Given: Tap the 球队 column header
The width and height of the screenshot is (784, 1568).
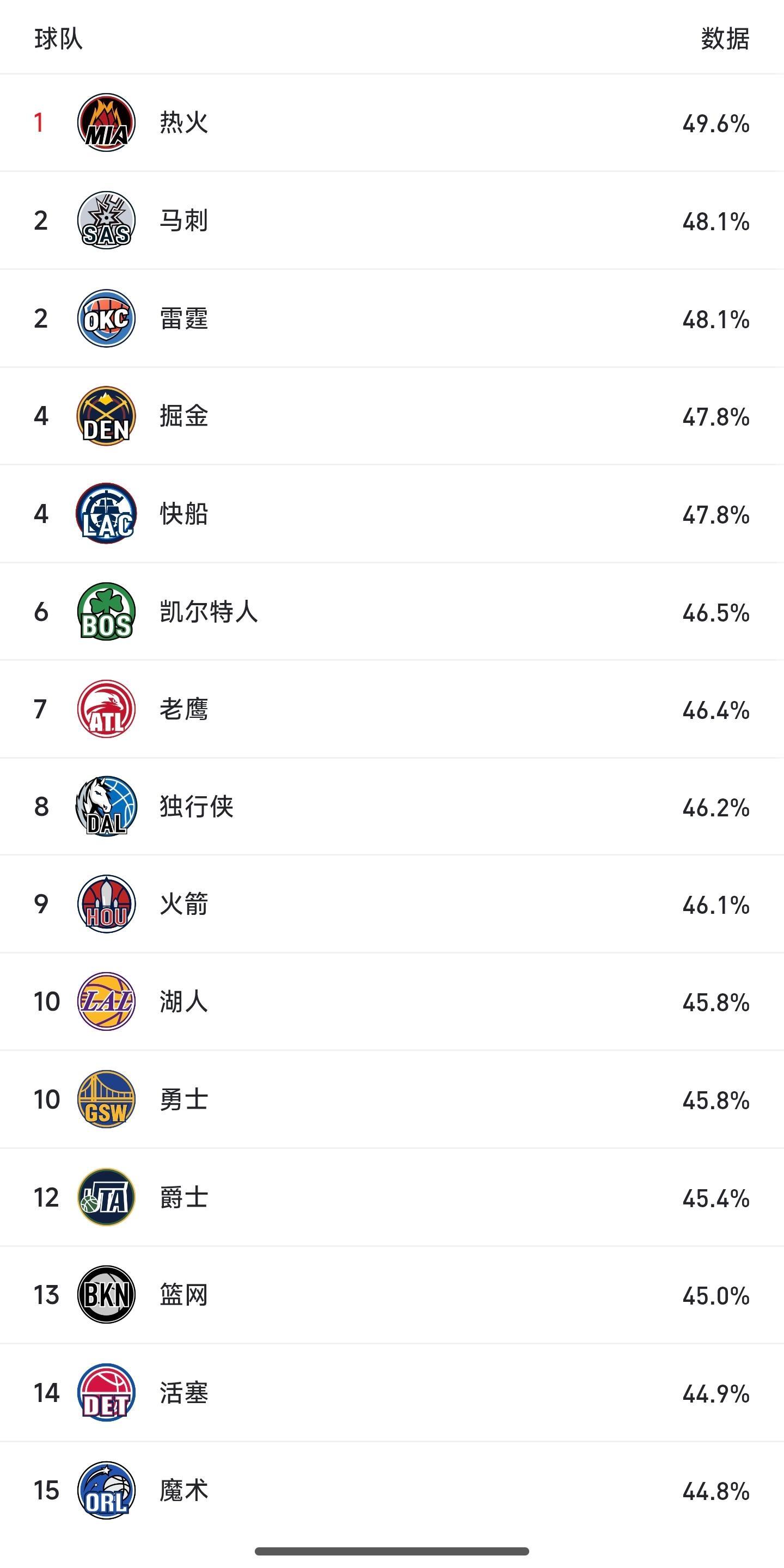Looking at the screenshot, I should tap(58, 39).
